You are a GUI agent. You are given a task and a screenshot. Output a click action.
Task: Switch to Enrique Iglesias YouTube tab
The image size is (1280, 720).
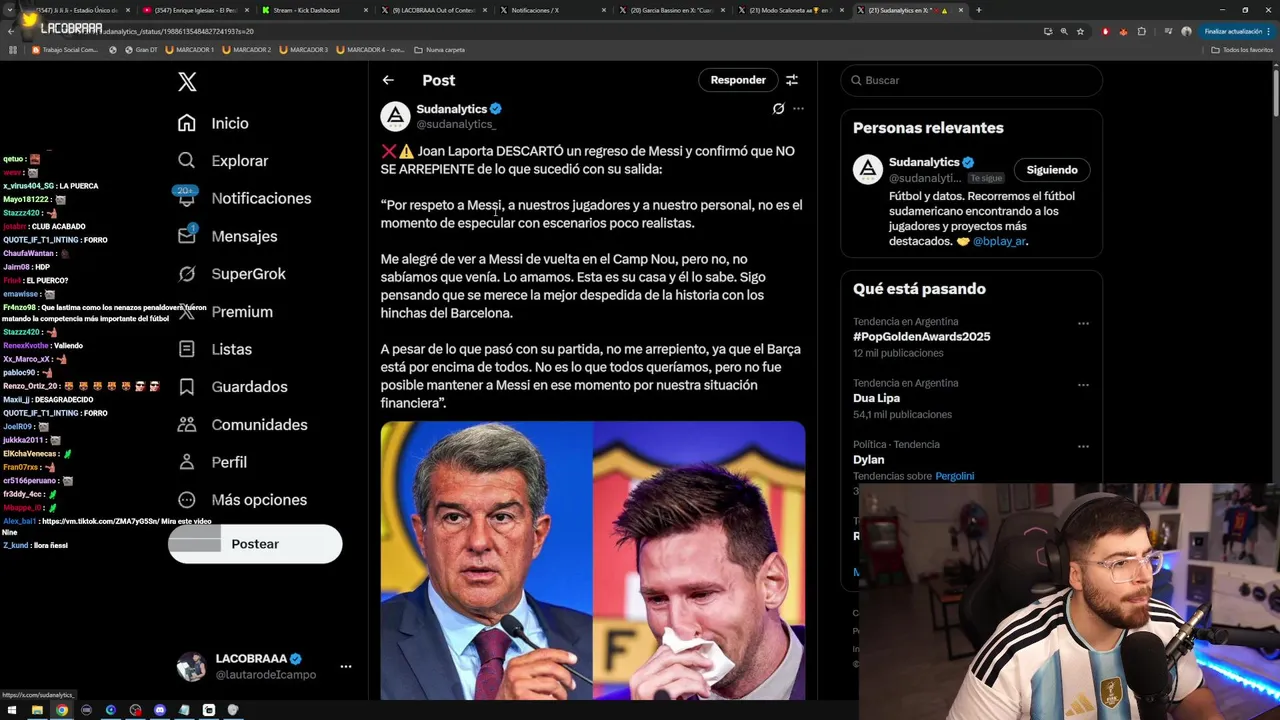pos(195,10)
